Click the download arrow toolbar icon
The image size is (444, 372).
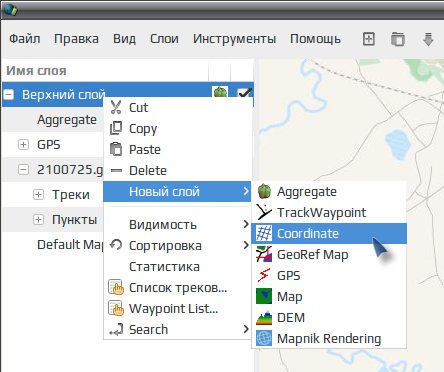428,39
